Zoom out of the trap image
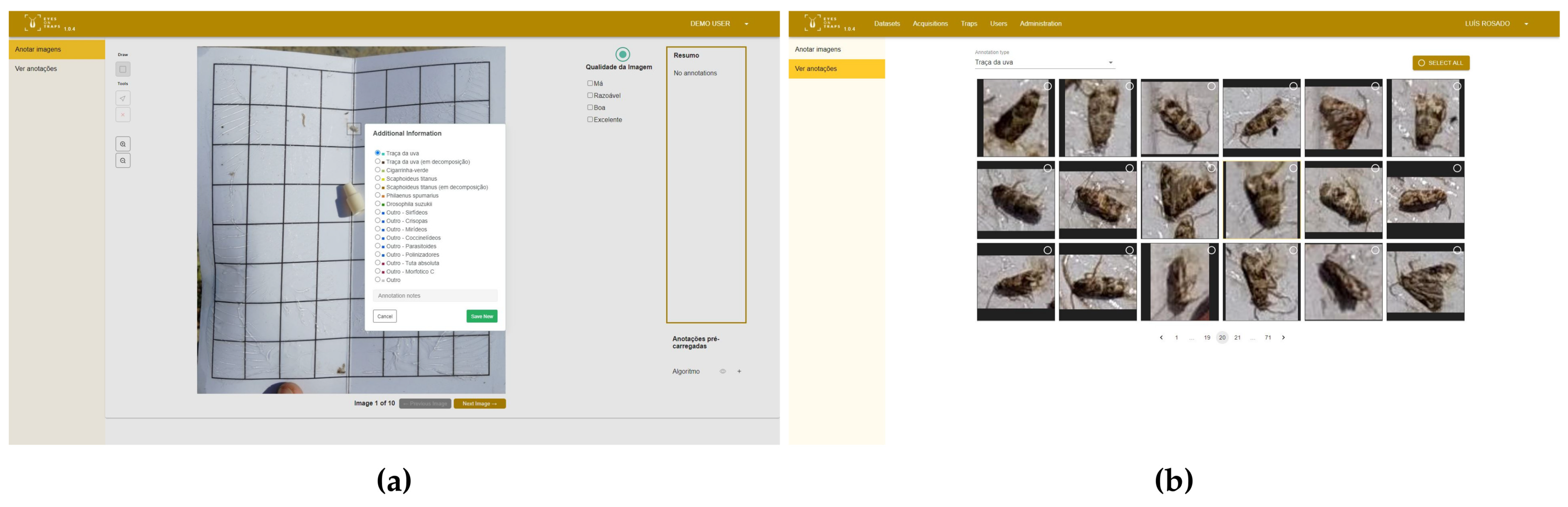This screenshot has height=507, width=1568. [123, 160]
